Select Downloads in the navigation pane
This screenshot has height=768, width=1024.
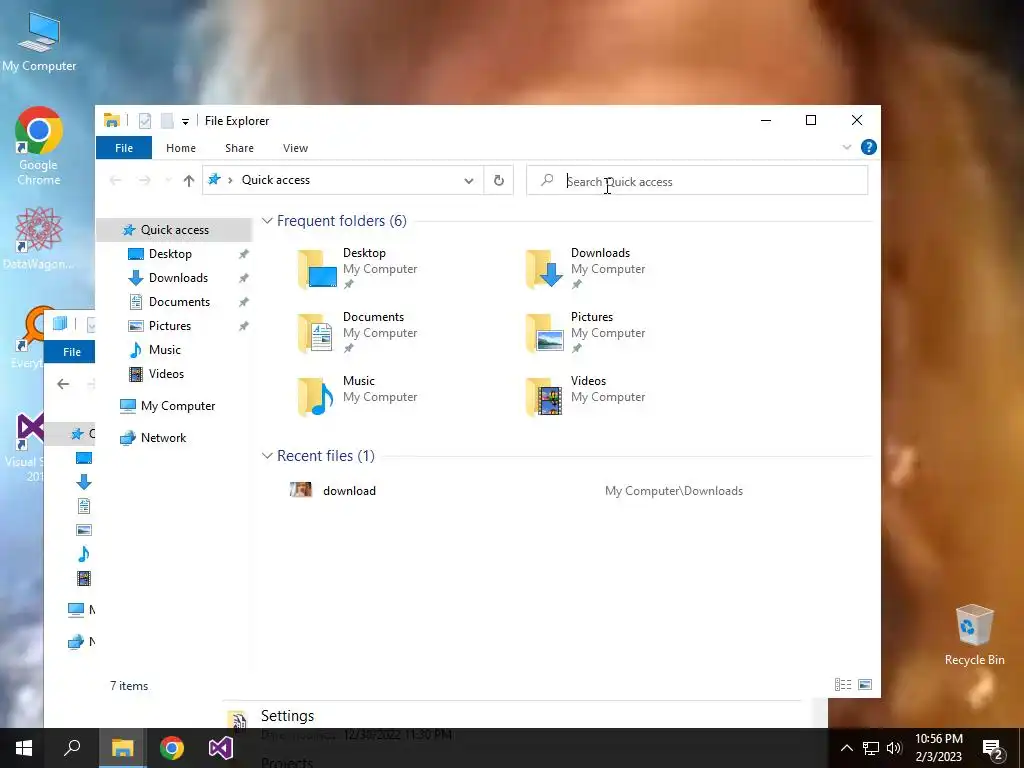178,278
